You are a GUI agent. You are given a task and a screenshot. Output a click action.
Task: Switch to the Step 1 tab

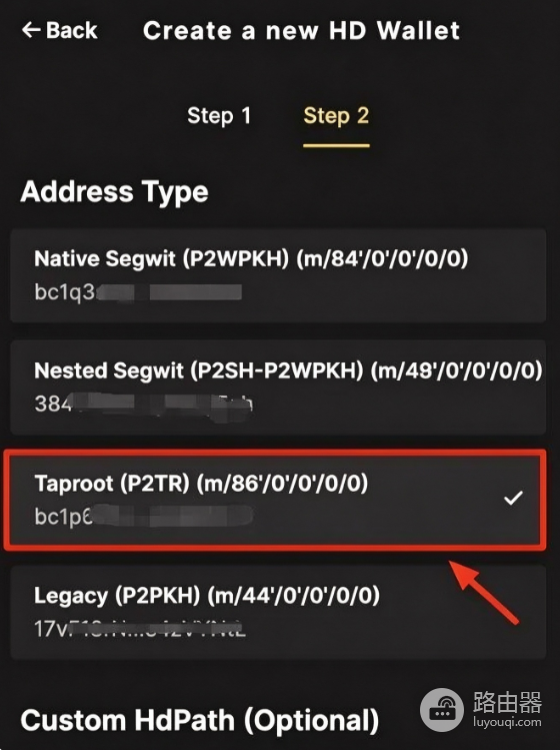click(219, 116)
